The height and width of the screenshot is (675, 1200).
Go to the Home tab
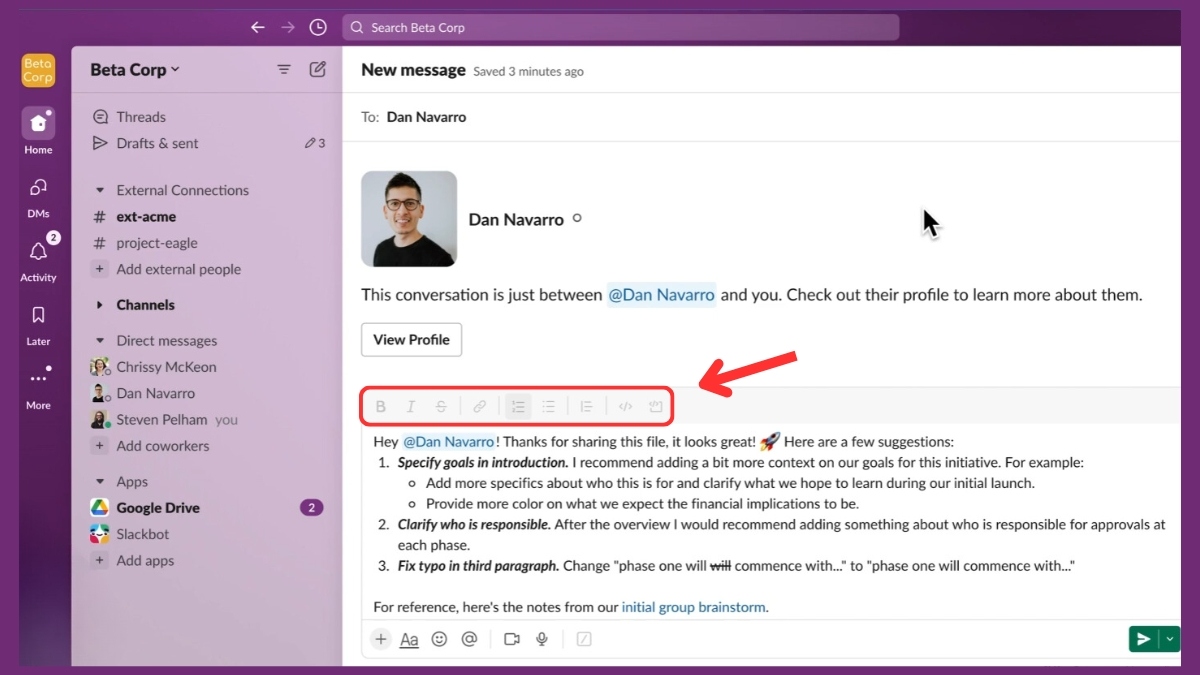(x=38, y=131)
